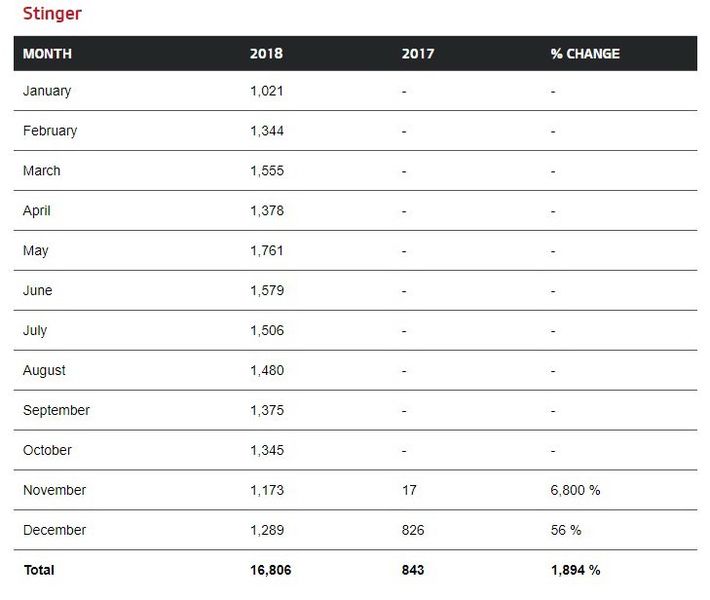
Task: Select the April row label
Action: (x=37, y=211)
